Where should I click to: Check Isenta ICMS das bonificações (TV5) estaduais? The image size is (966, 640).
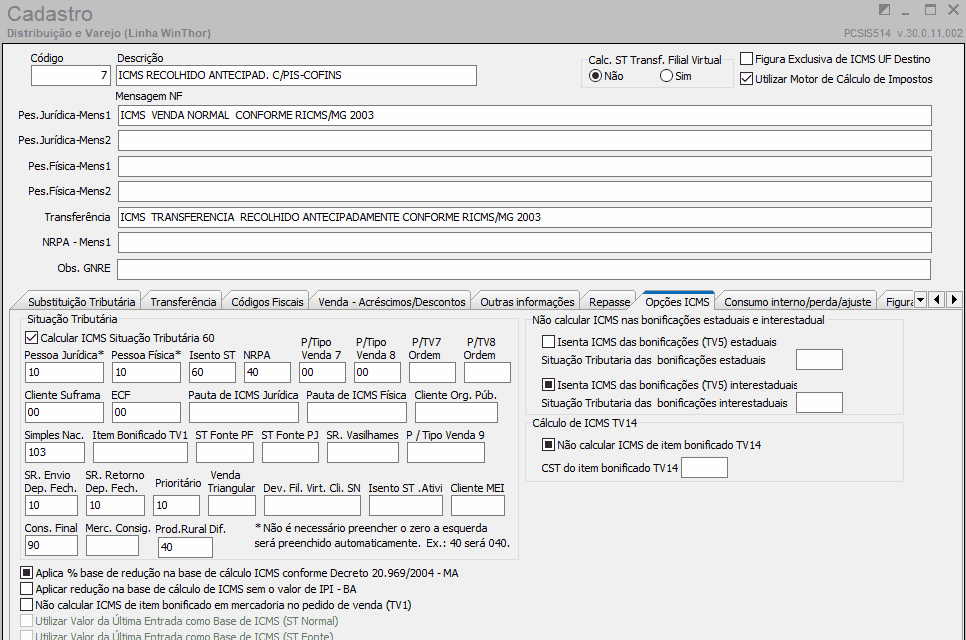548,342
